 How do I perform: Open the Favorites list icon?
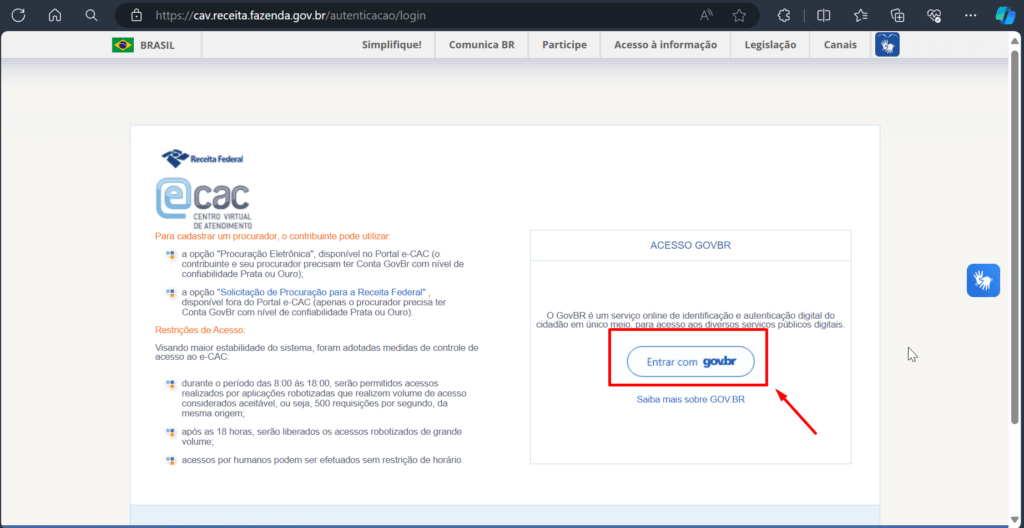(861, 15)
